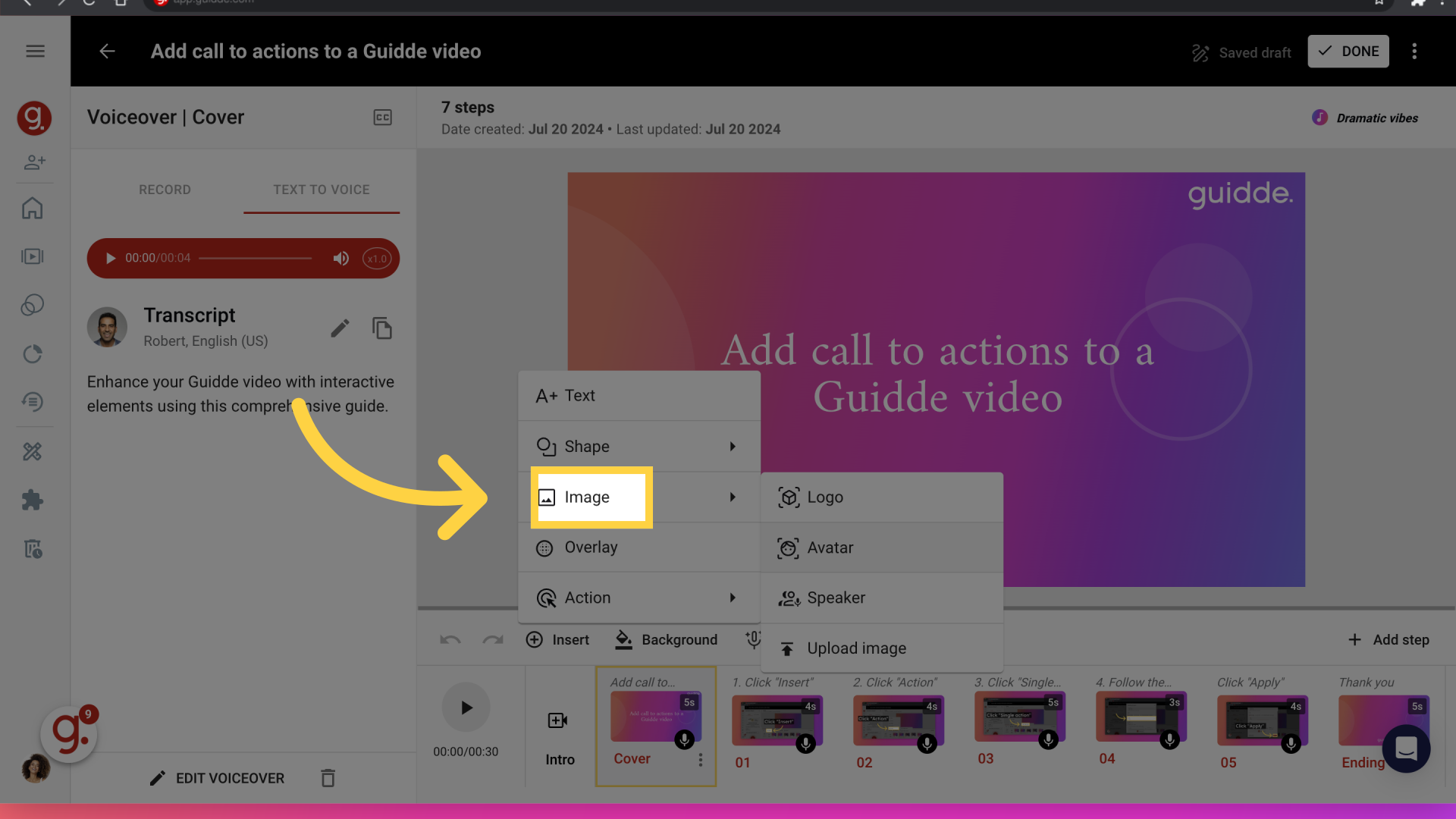
Task: Open the sidebar tools crossed icon
Action: [x=33, y=451]
